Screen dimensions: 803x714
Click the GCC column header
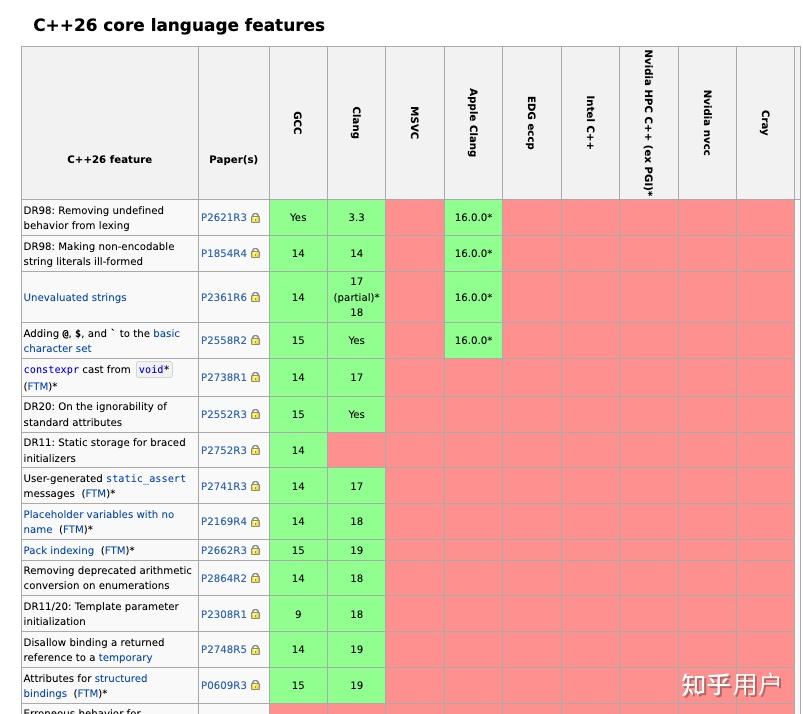pyautogui.click(x=298, y=123)
